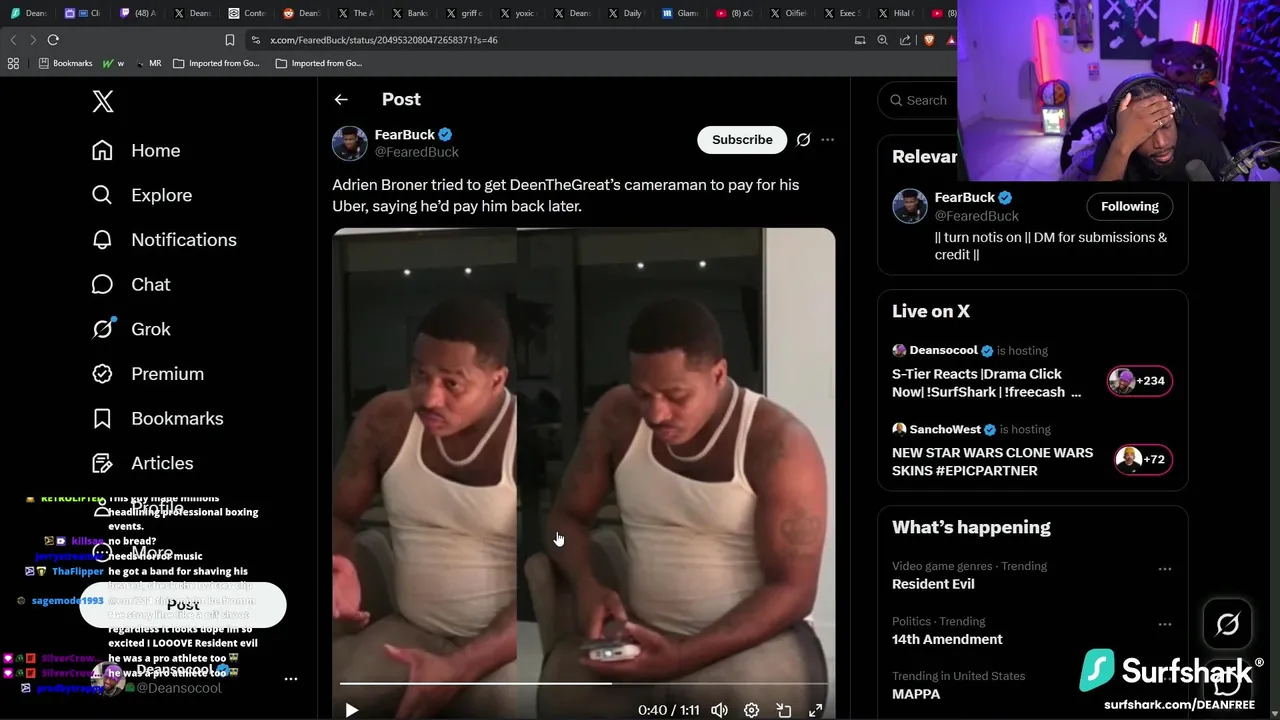Toggle Following for FearBuck
The width and height of the screenshot is (1280, 720).
click(1129, 206)
